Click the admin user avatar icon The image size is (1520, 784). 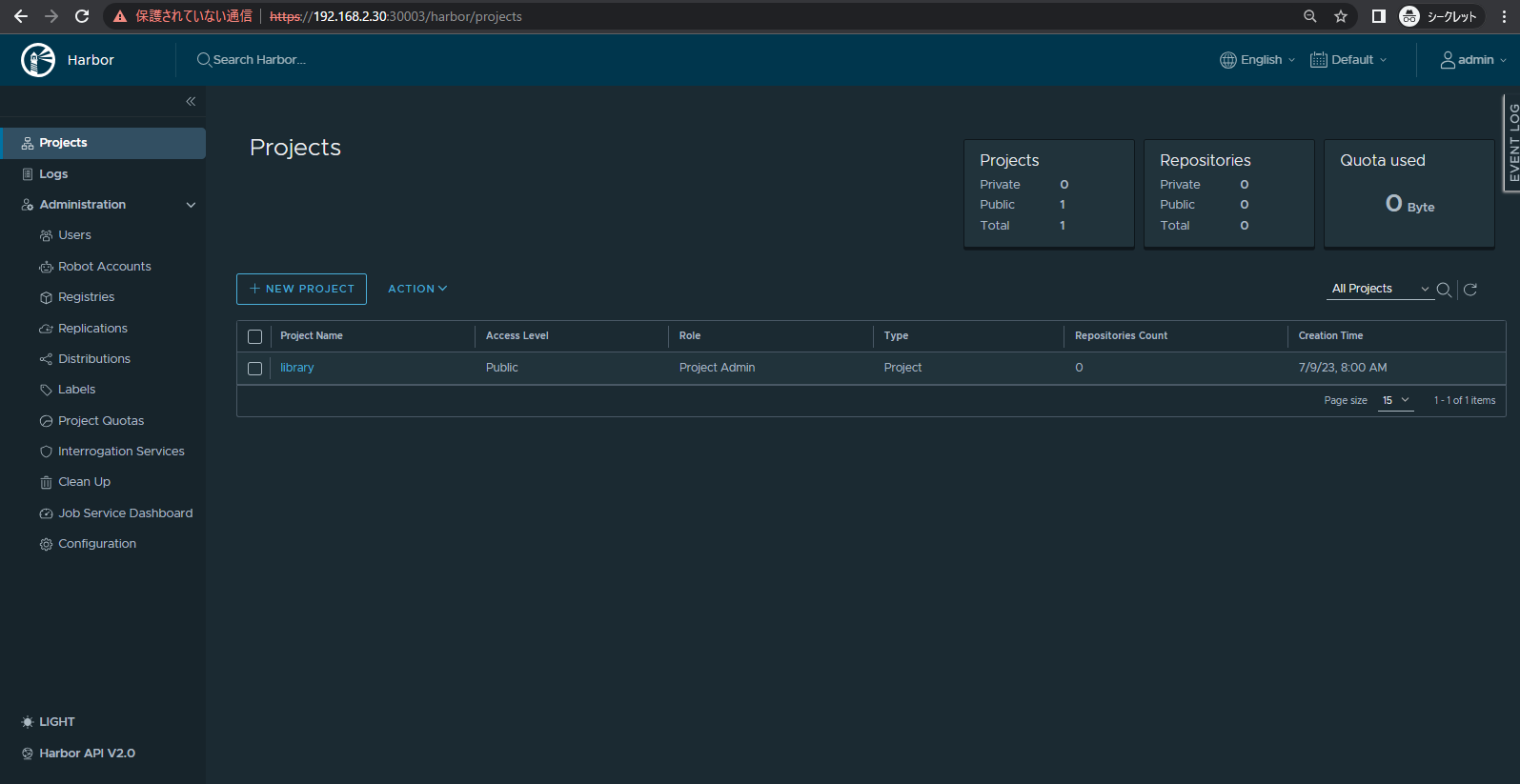pos(1448,60)
